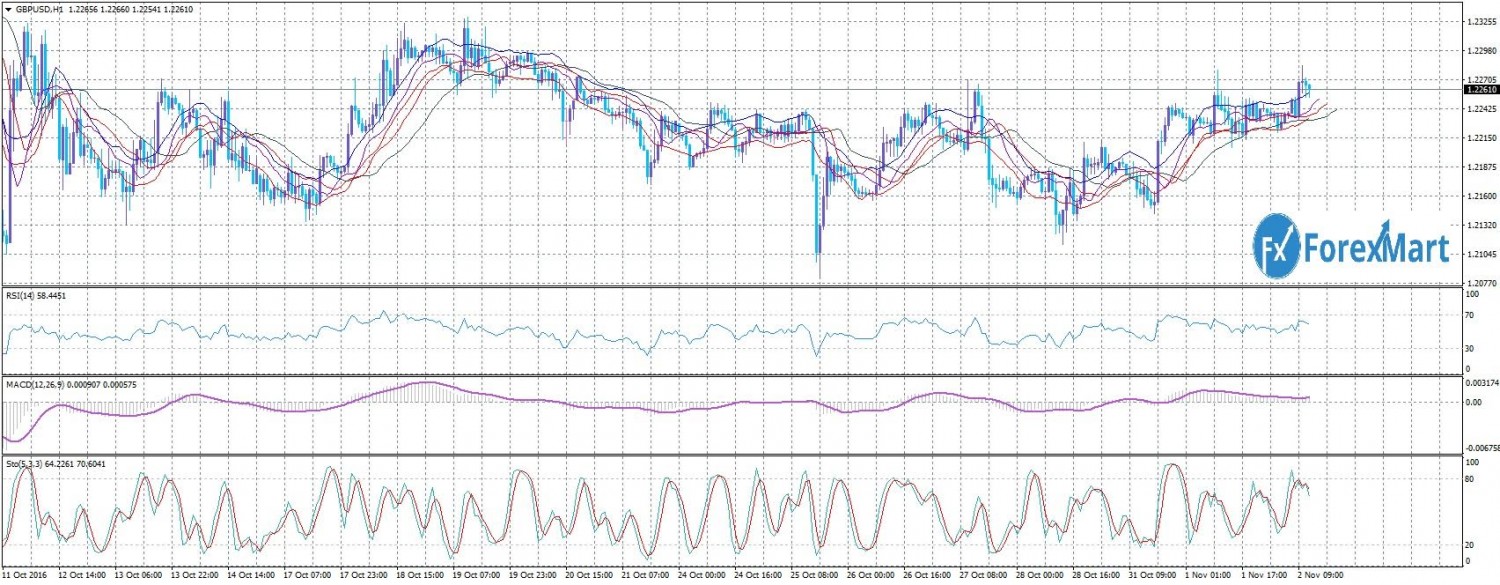This screenshot has width=1500, height=585.
Task: Click the 1.21045 price axis value
Action: pyautogui.click(x=1479, y=255)
